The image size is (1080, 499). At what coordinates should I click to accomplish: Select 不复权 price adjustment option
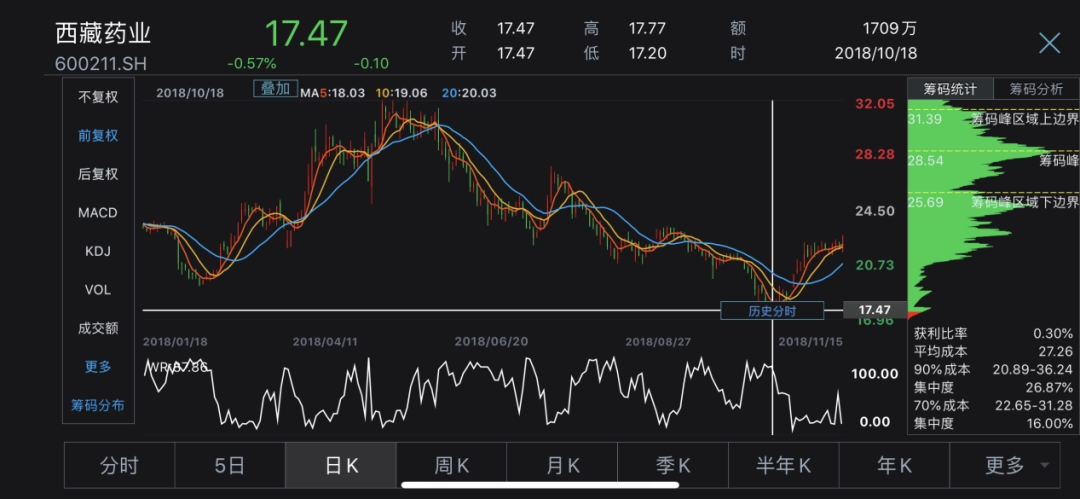(x=98, y=97)
